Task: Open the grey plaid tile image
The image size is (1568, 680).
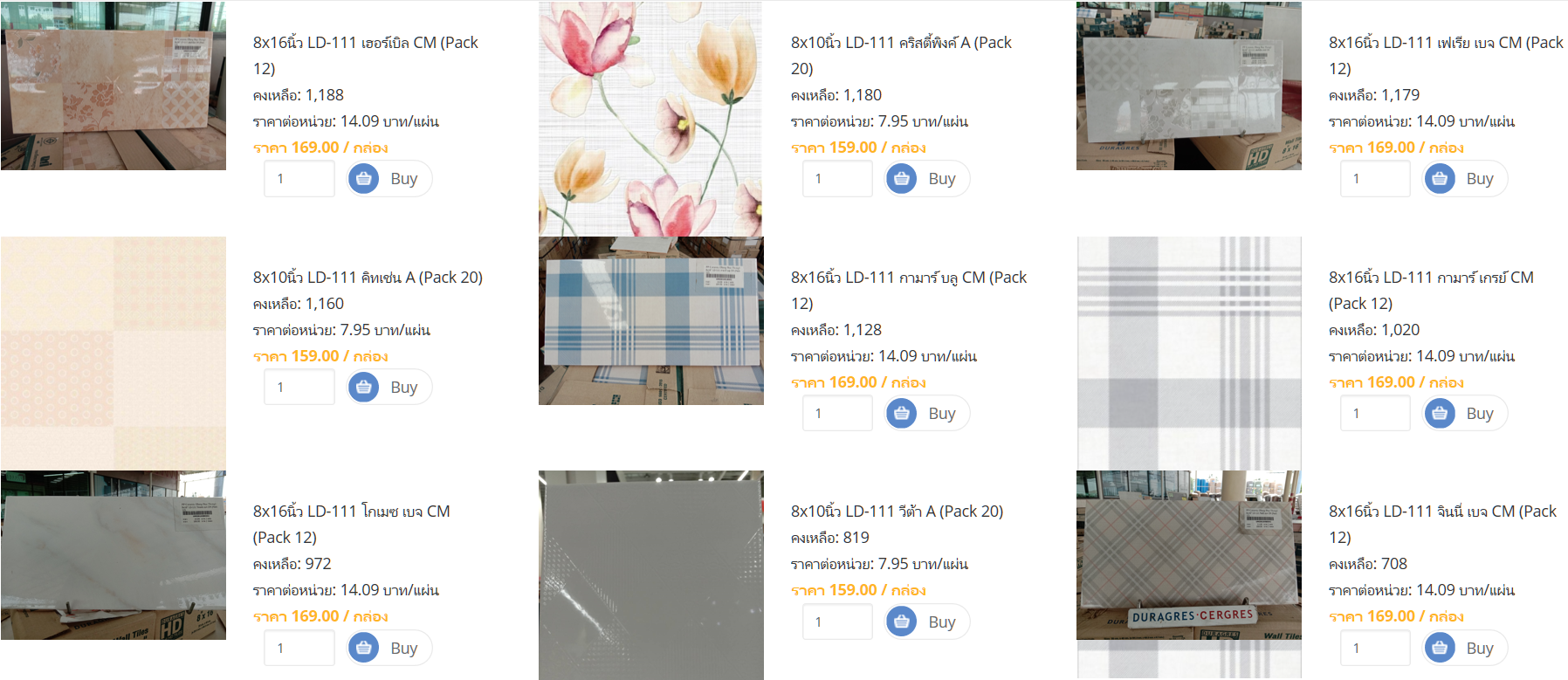Action: 1188,354
